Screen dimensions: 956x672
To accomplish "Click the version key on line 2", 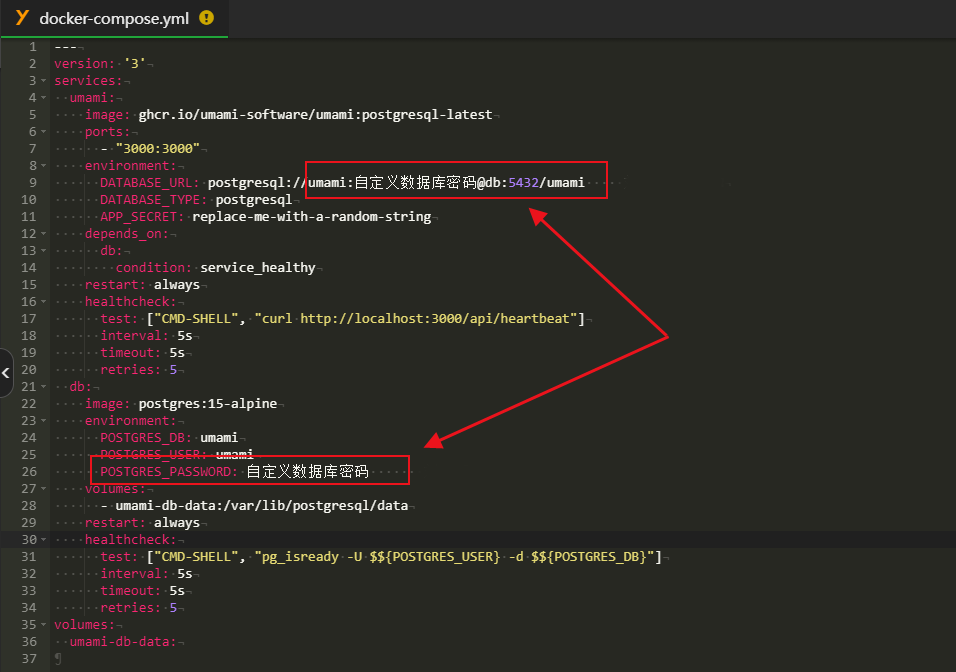I will tap(84, 63).
